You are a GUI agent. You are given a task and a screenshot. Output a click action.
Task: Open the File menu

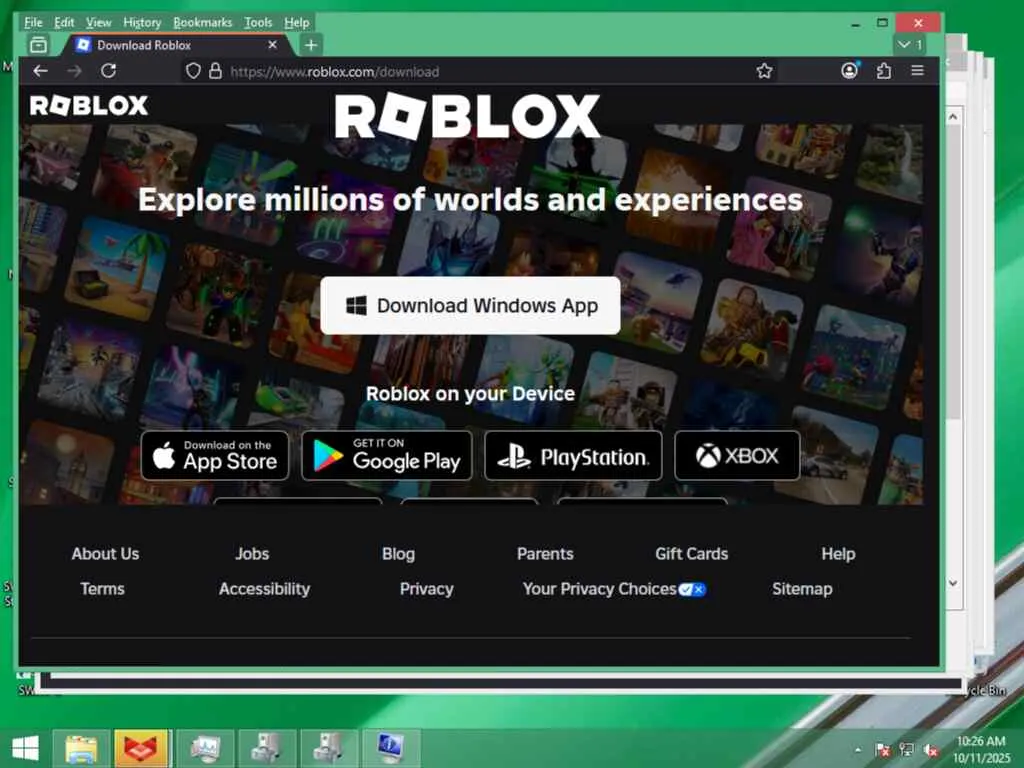click(33, 22)
